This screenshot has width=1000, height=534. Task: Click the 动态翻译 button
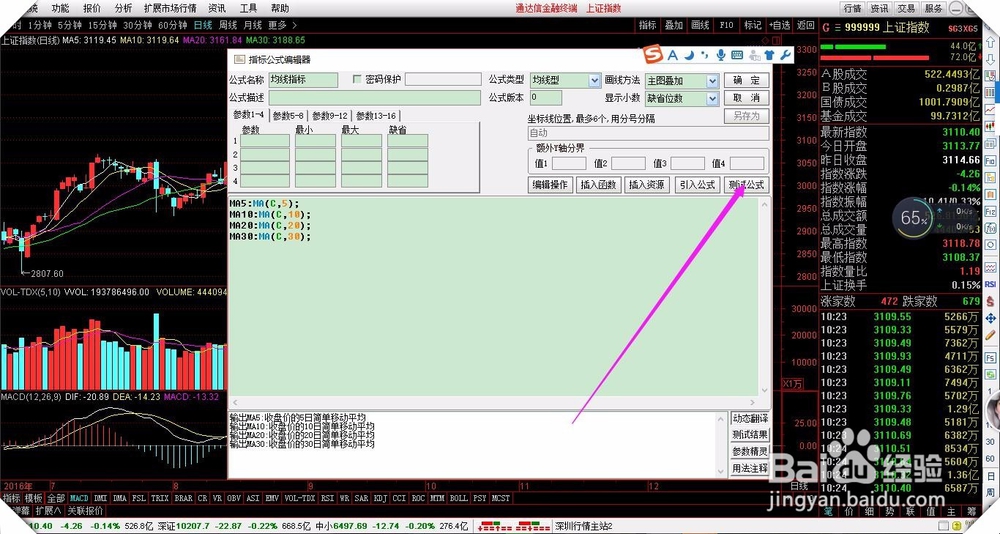[x=750, y=419]
